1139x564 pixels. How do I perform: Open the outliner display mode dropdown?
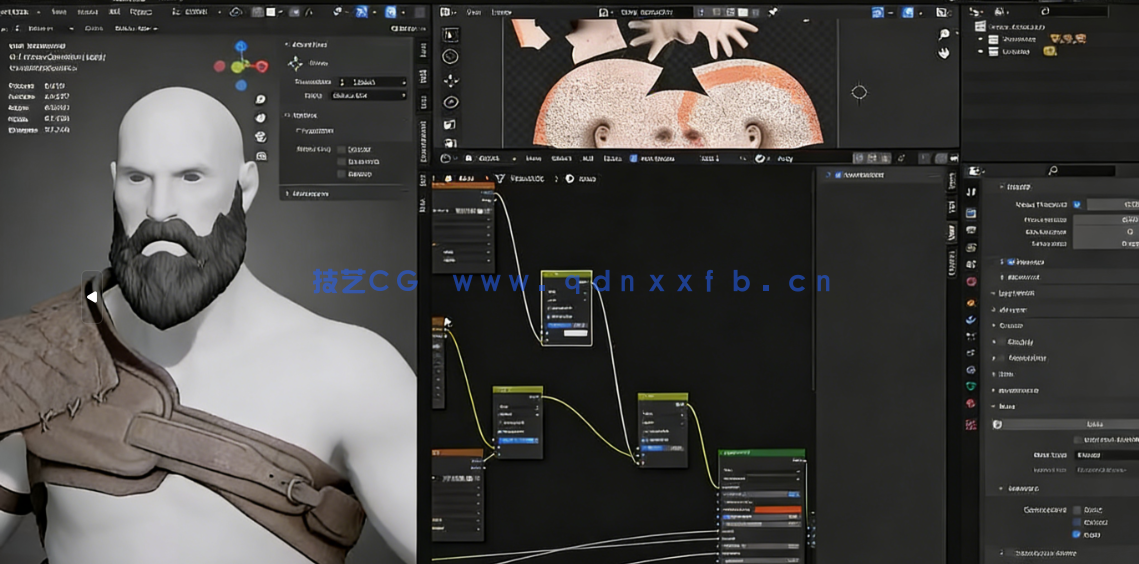coord(1004,12)
